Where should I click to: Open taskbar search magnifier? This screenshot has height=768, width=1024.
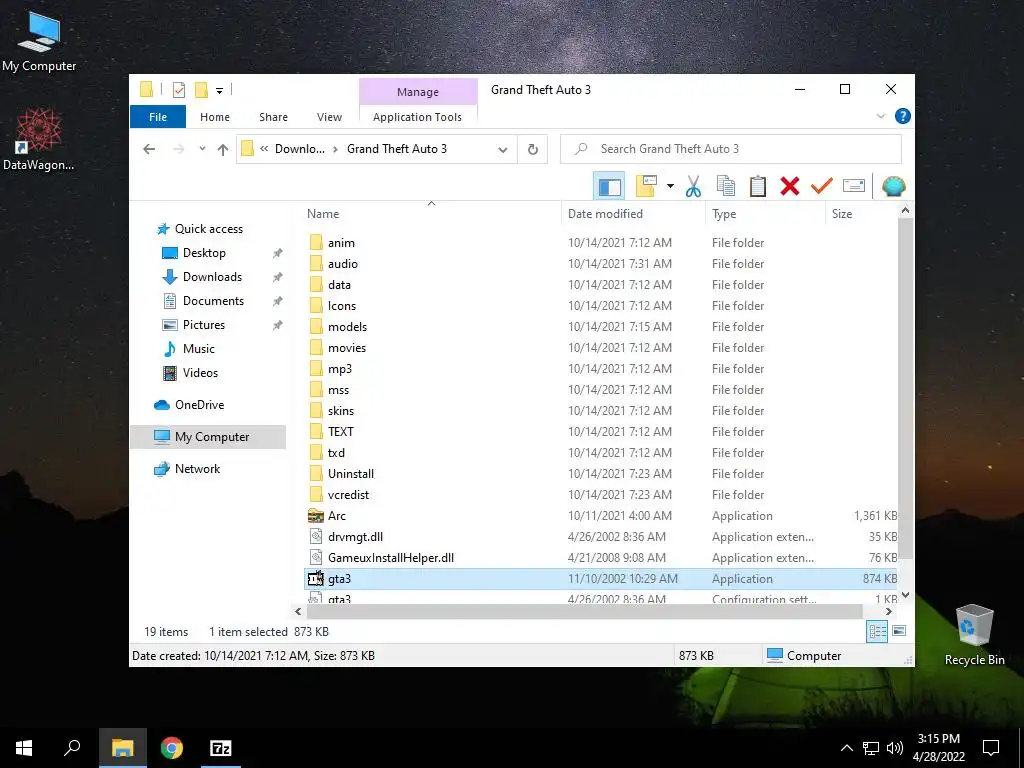point(72,748)
